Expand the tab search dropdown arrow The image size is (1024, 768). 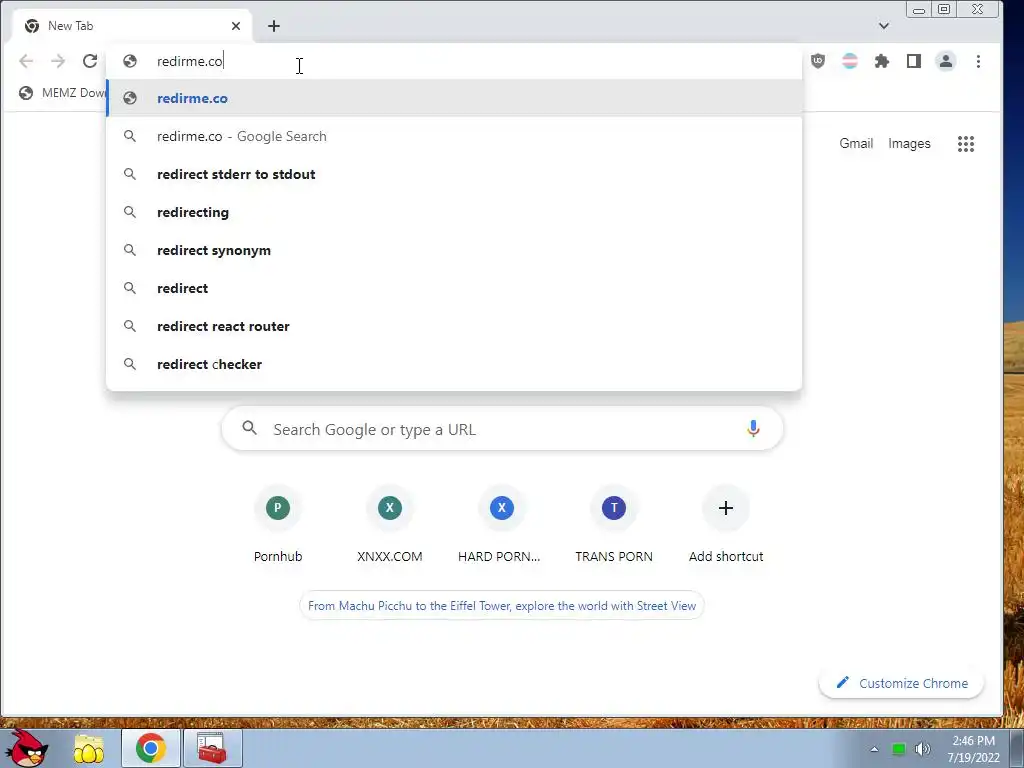884,26
